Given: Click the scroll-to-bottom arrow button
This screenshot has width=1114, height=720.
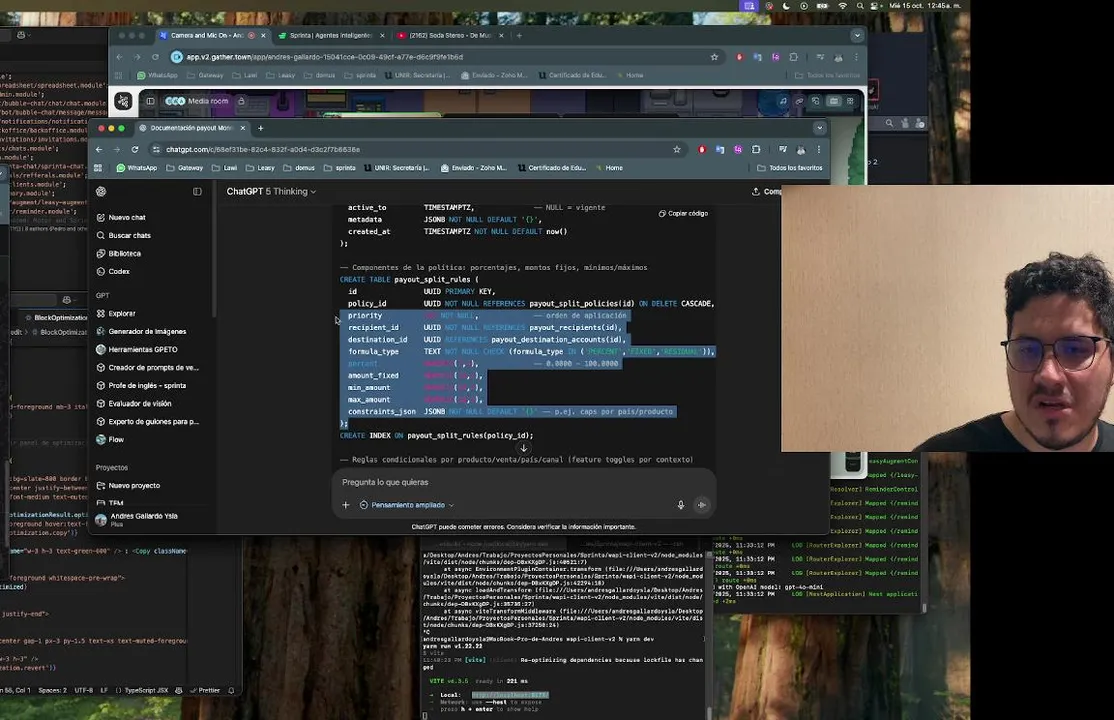Looking at the screenshot, I should [x=524, y=448].
